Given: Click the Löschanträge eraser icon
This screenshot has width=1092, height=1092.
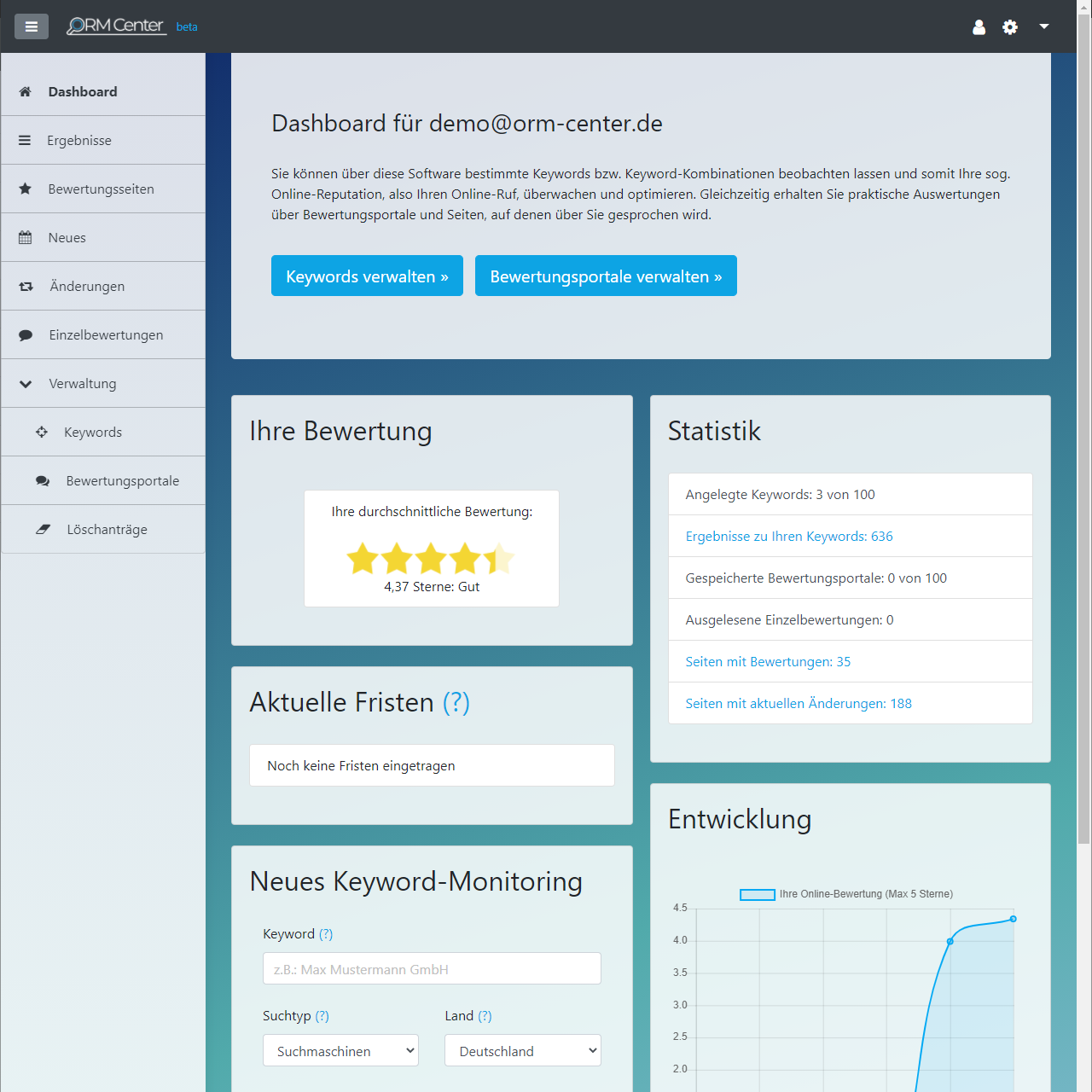Looking at the screenshot, I should 43,530.
